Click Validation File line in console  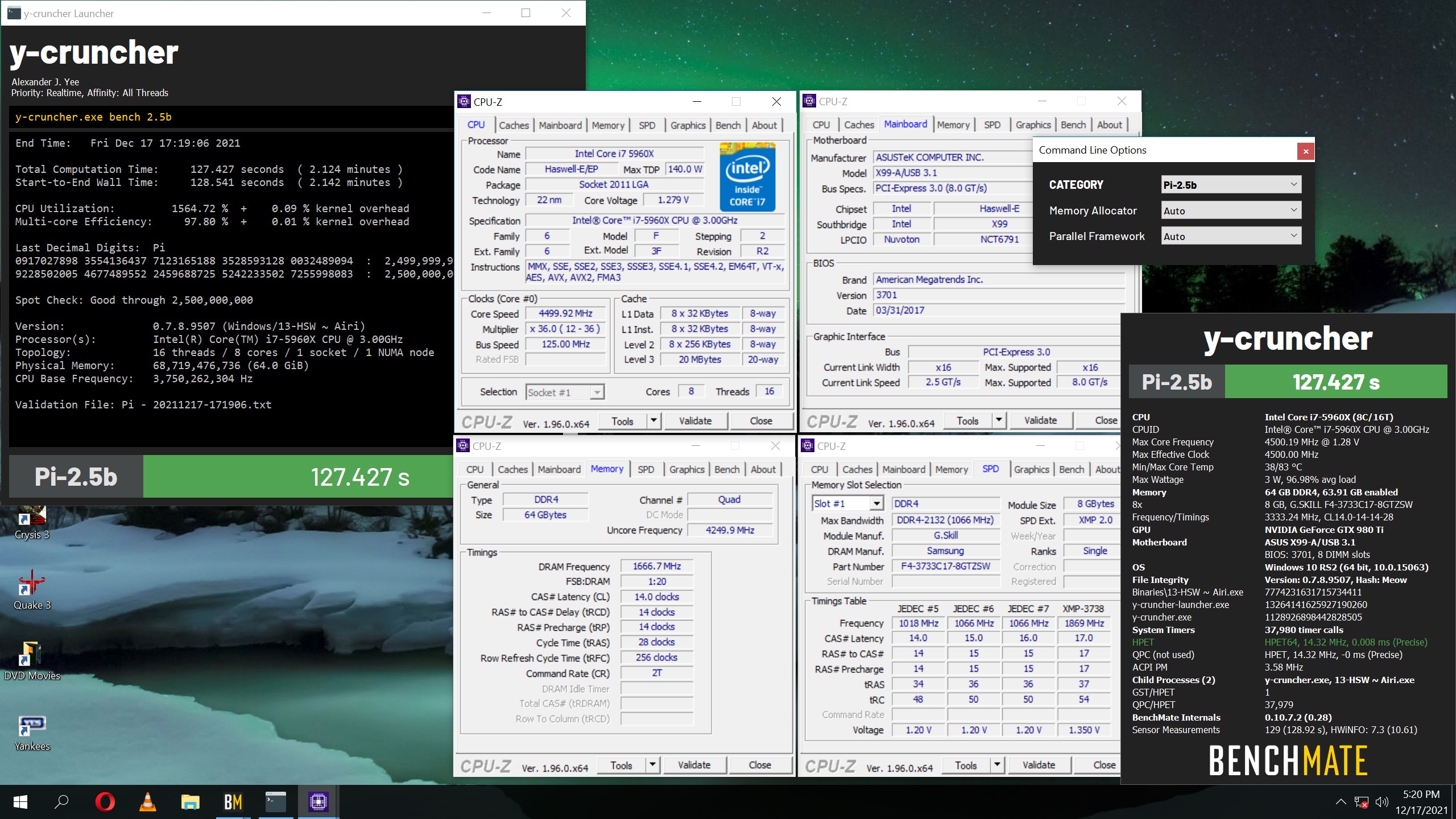pos(143,405)
